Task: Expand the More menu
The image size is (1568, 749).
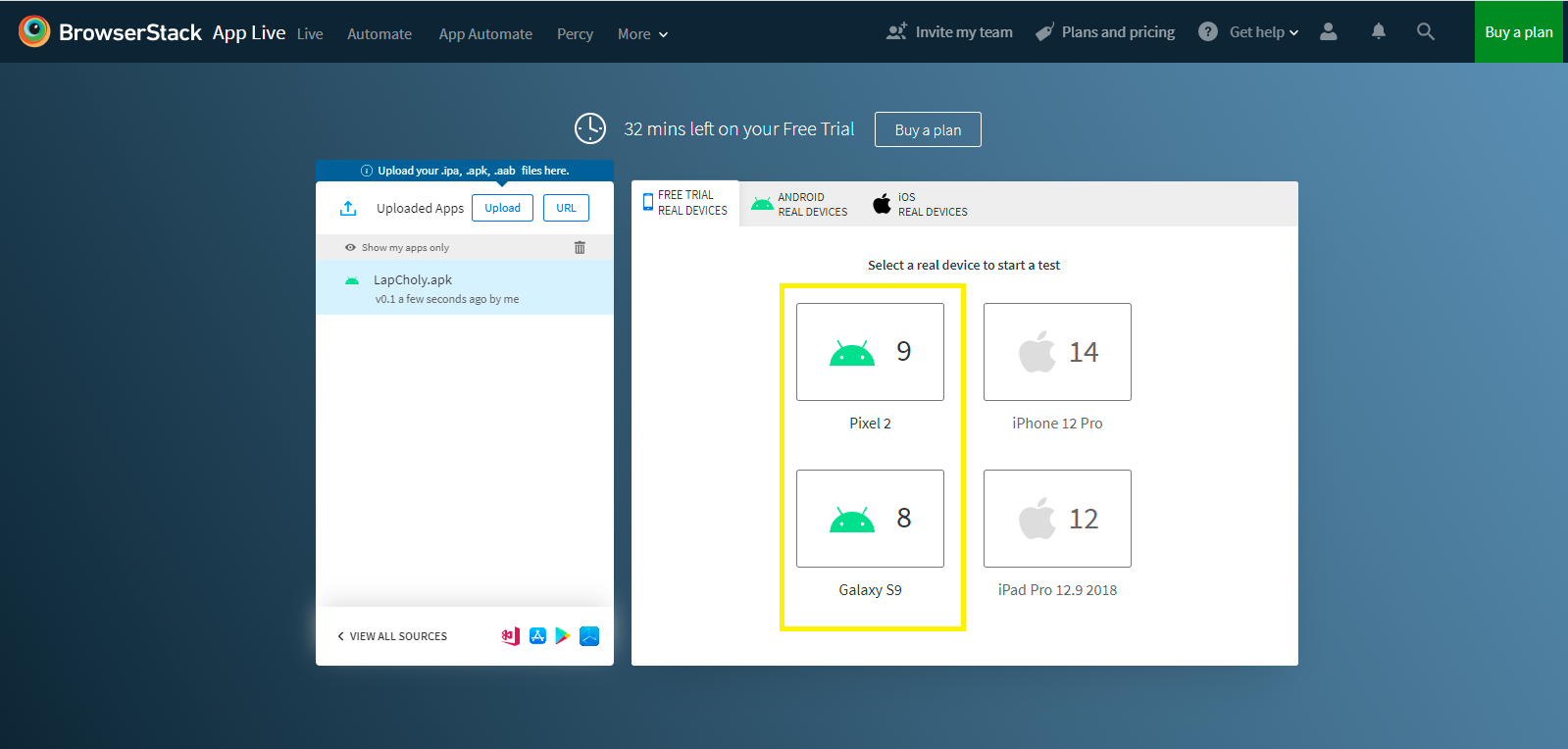Action: click(x=642, y=34)
